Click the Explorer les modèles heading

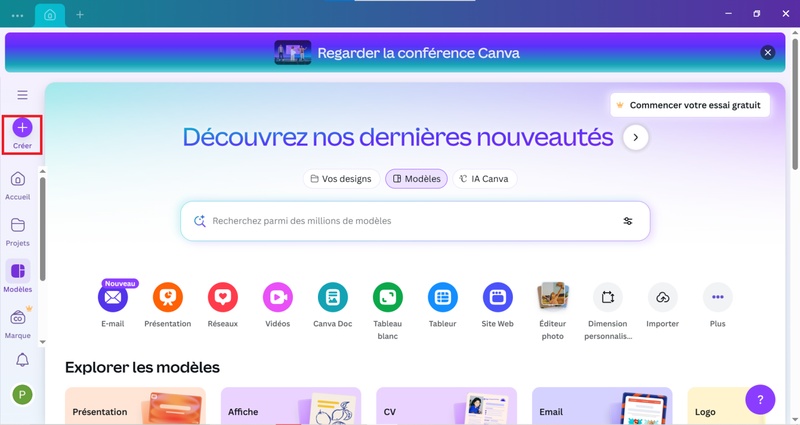142,367
